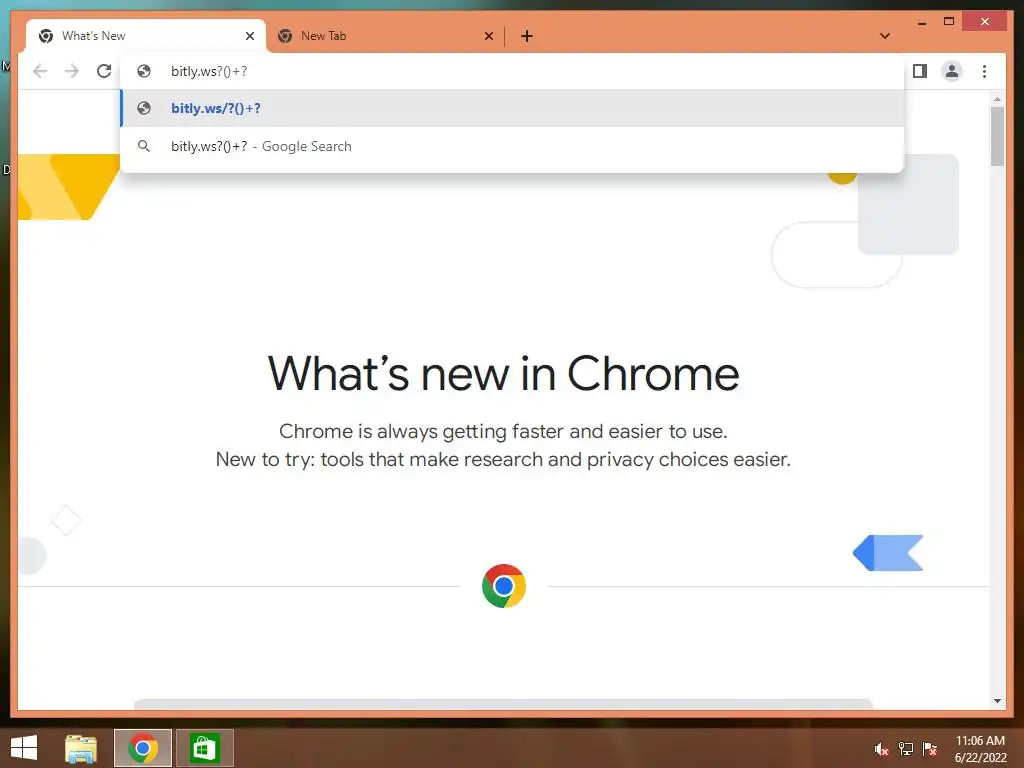This screenshot has height=768, width=1024.
Task: Open the side panel icon
Action: point(920,71)
